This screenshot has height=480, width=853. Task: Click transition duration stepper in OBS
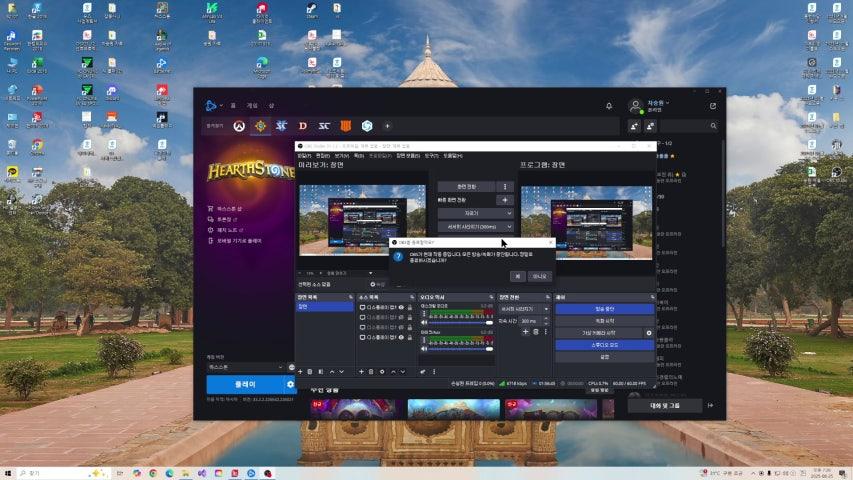[x=546, y=321]
